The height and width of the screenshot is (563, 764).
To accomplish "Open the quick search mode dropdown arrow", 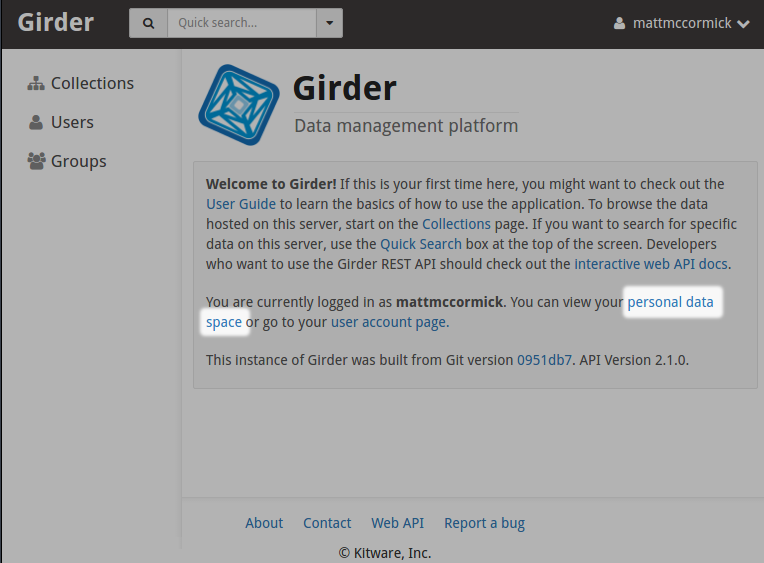I will (x=329, y=23).
